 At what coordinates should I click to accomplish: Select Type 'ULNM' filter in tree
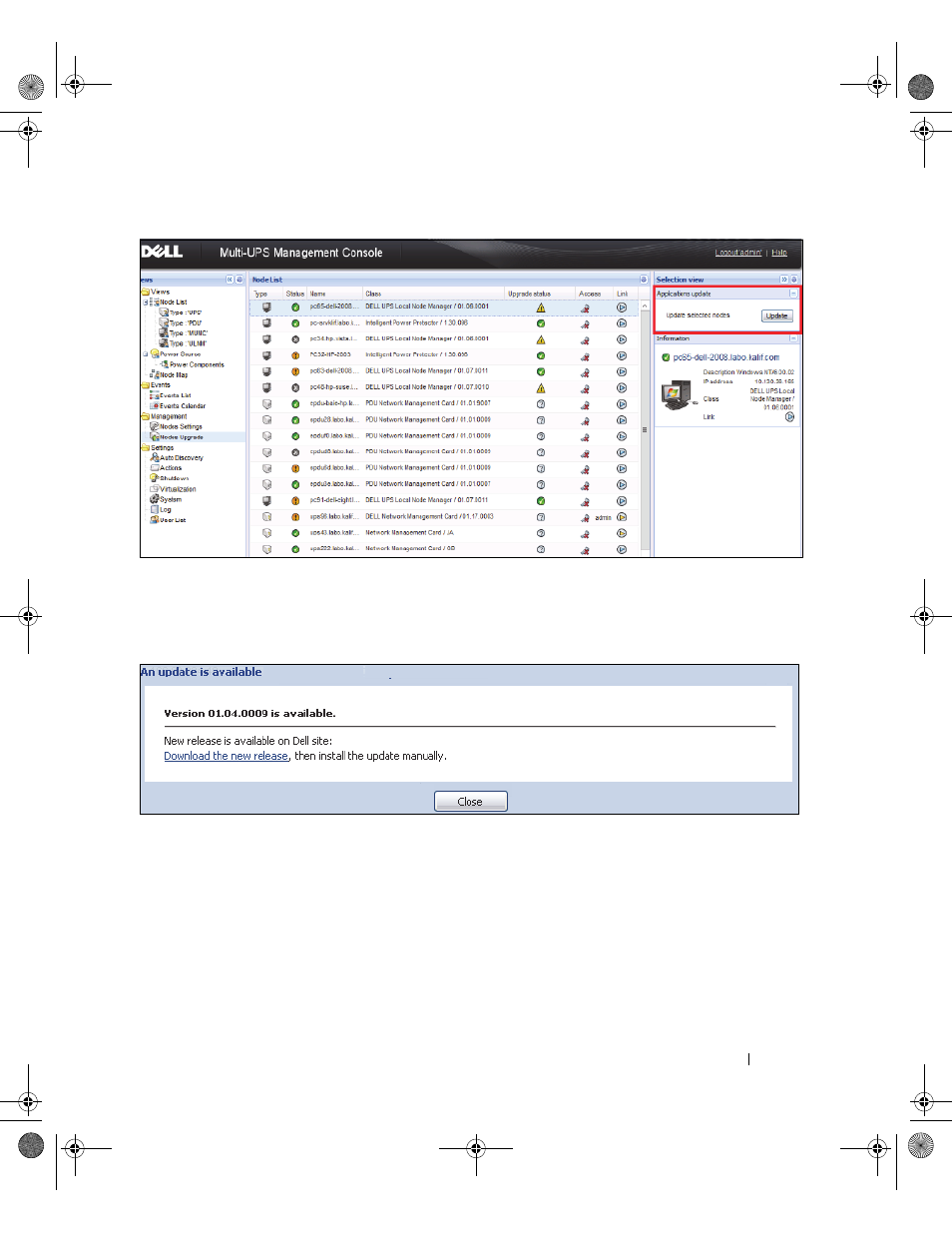[189, 343]
